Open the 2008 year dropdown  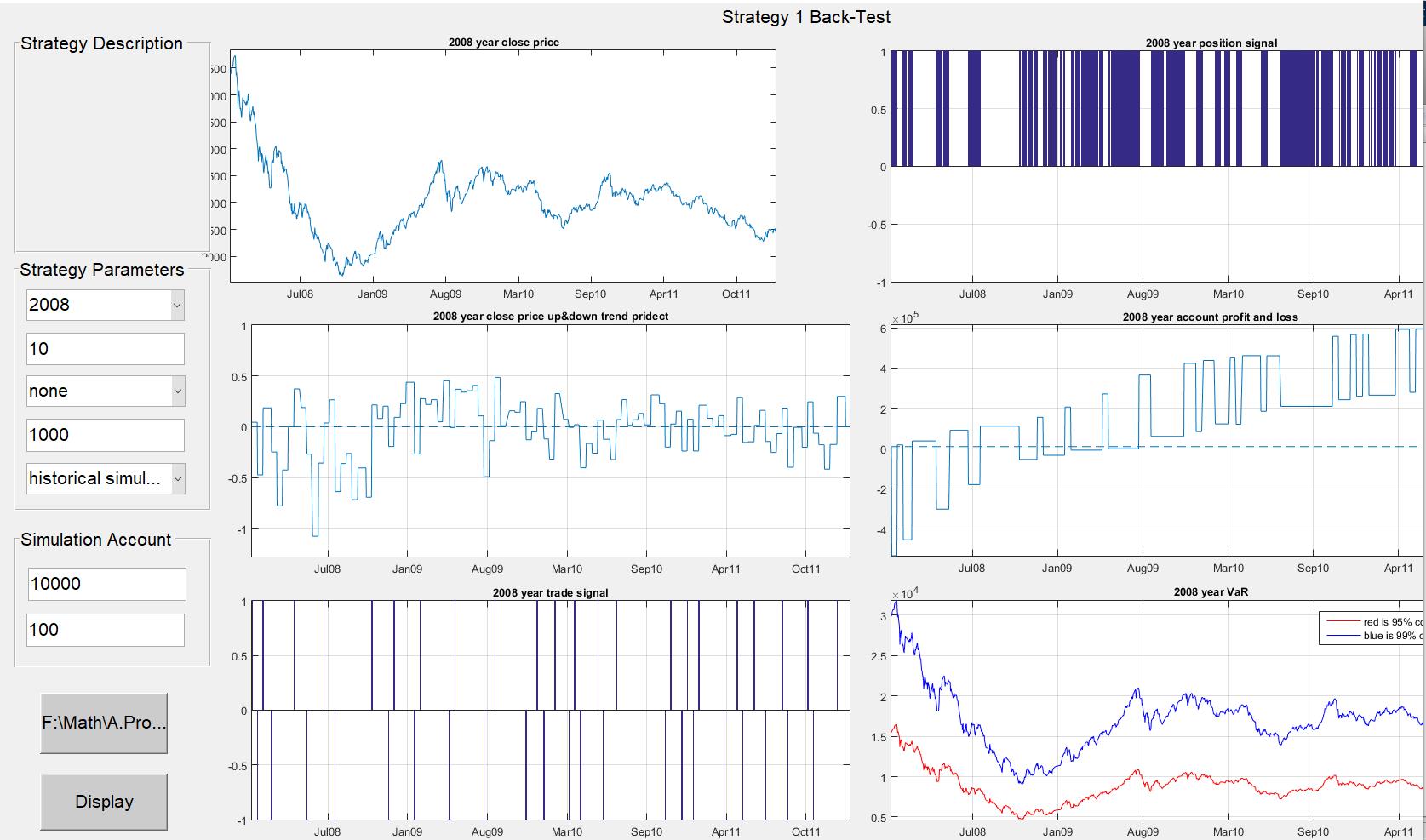[105, 305]
